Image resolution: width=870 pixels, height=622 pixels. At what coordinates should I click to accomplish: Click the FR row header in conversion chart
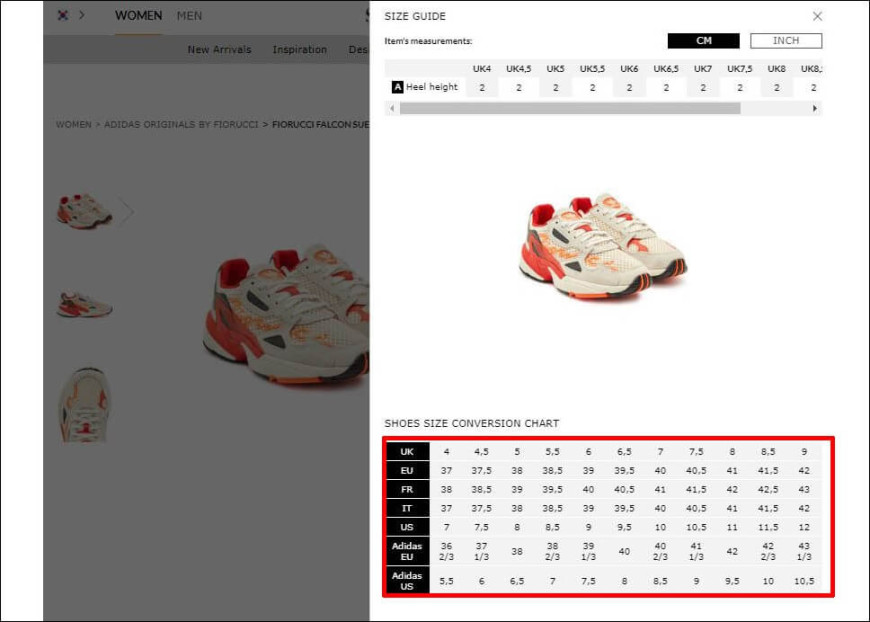click(x=407, y=489)
